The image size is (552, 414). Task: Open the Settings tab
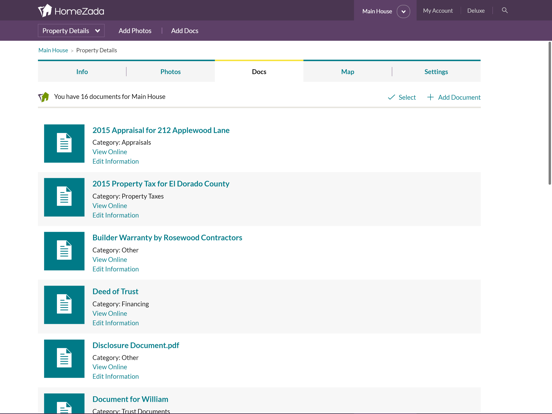(x=436, y=71)
